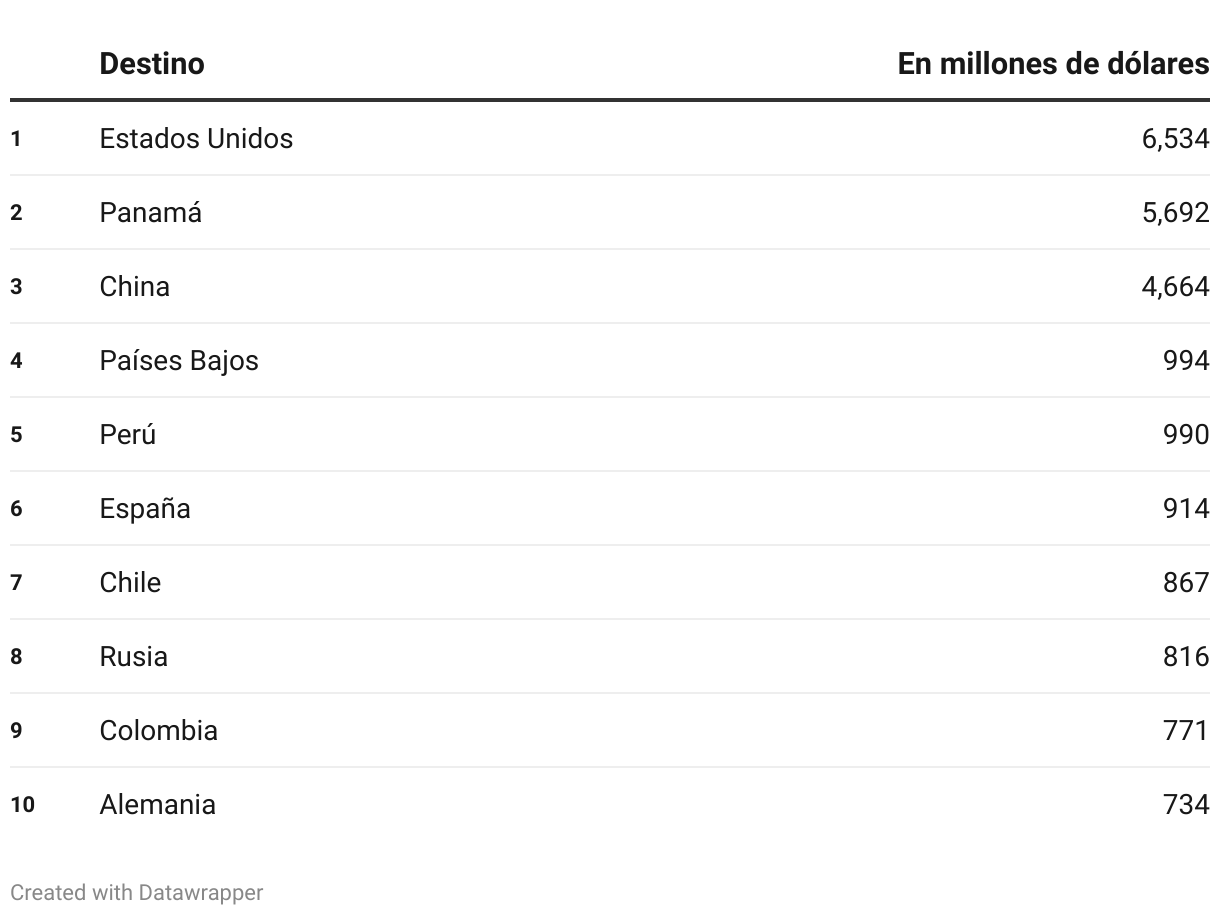Click the 6,534 value cell
This screenshot has height=916, width=1220.
pyautogui.click(x=1175, y=138)
